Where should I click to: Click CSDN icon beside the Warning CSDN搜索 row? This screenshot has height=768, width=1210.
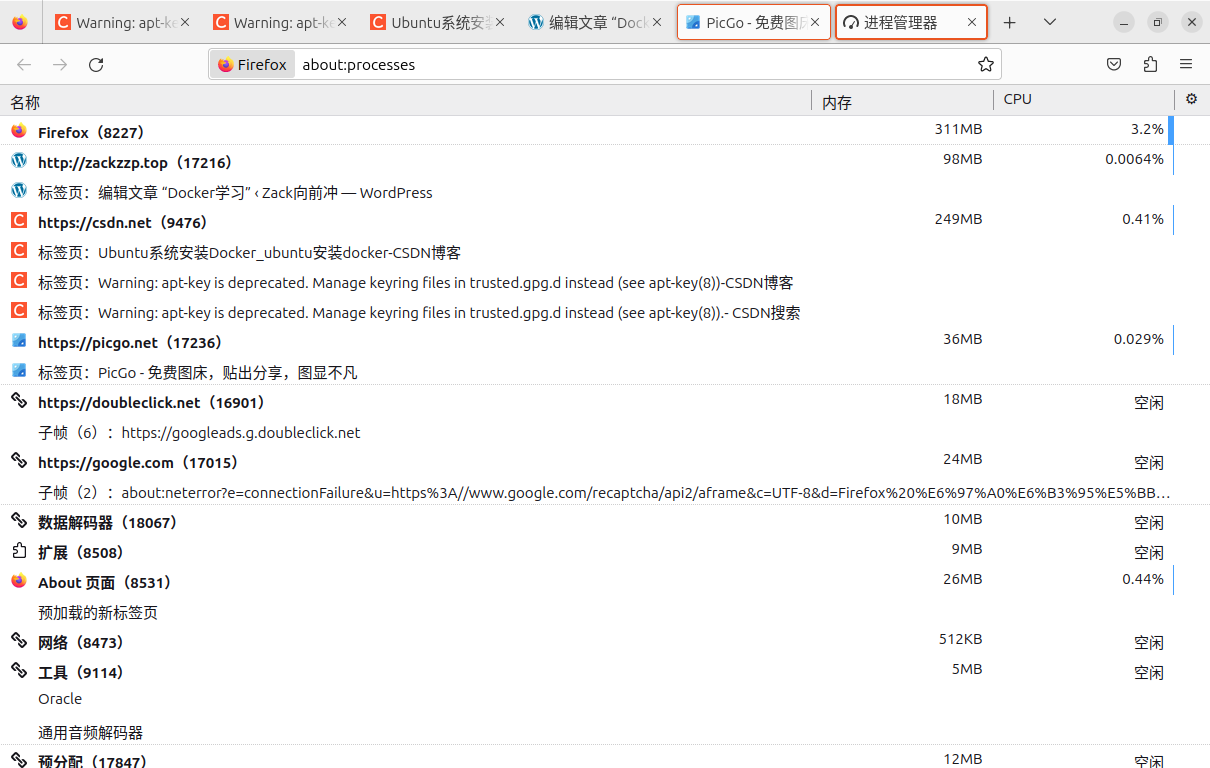[18, 310]
